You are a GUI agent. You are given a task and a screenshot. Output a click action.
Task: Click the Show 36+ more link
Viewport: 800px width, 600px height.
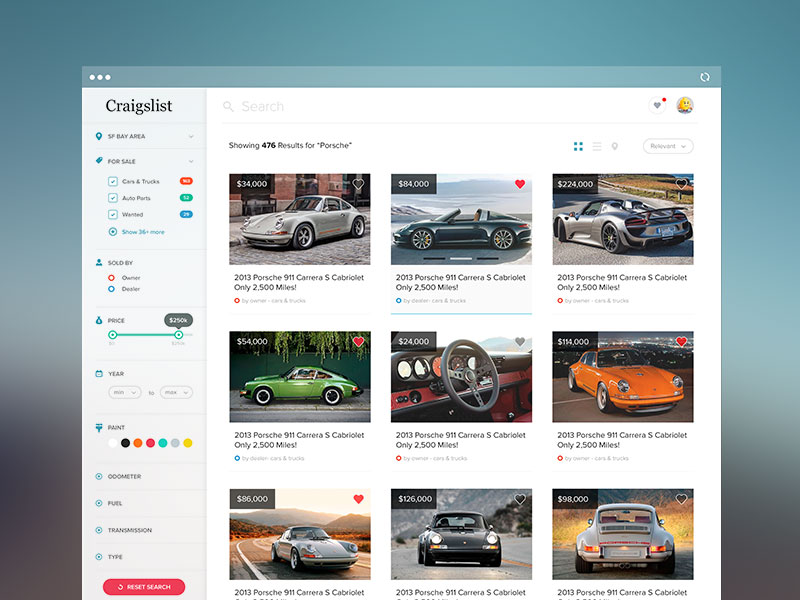click(x=142, y=232)
